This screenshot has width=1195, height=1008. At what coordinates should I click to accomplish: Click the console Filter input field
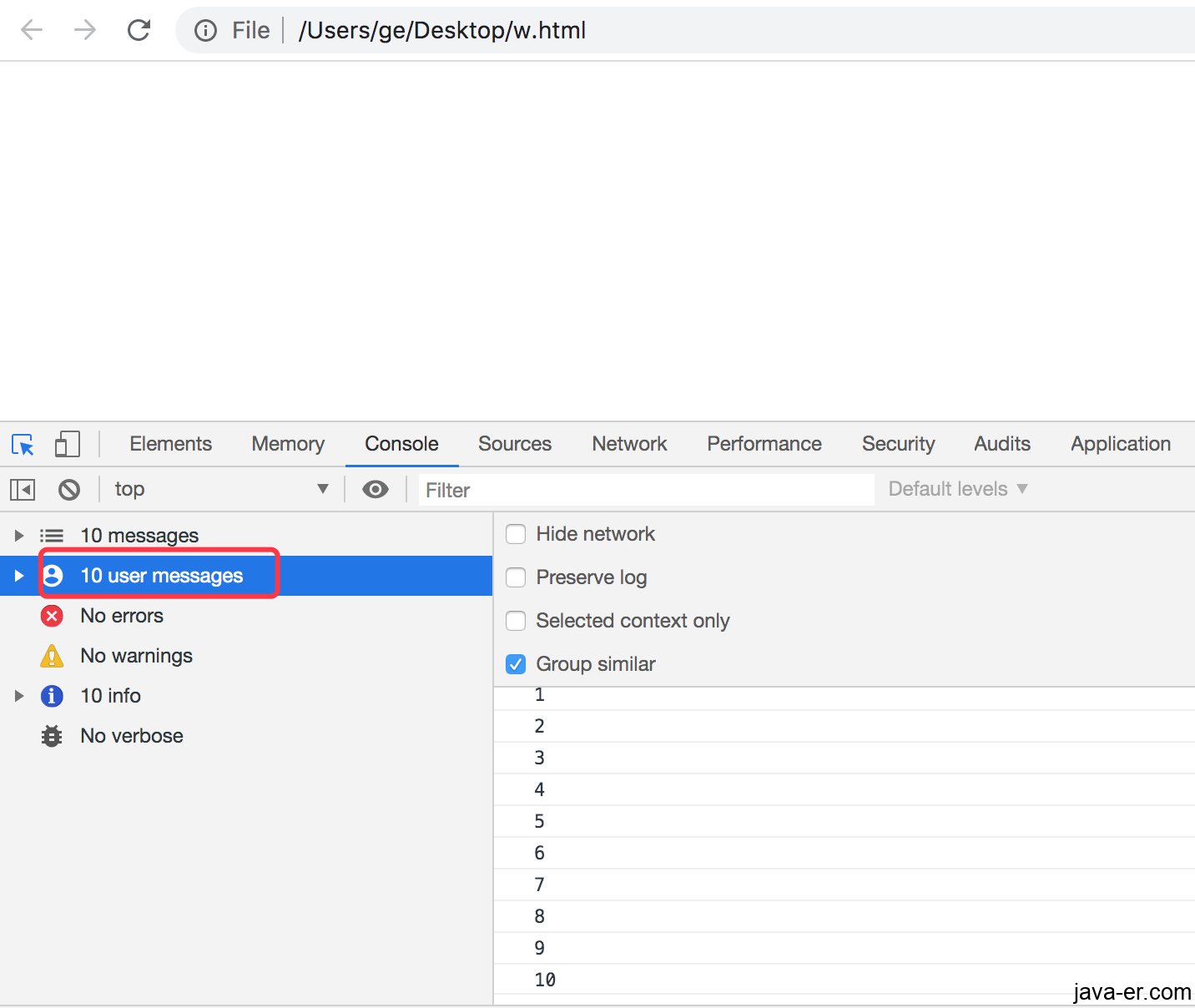tap(646, 490)
